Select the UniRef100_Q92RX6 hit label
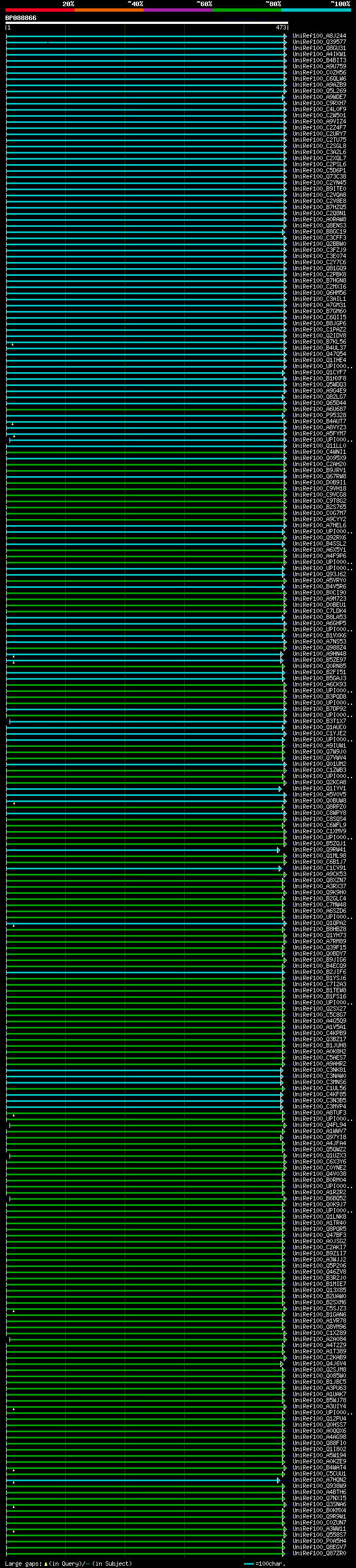This screenshot has width=356, height=1568. 319,537
